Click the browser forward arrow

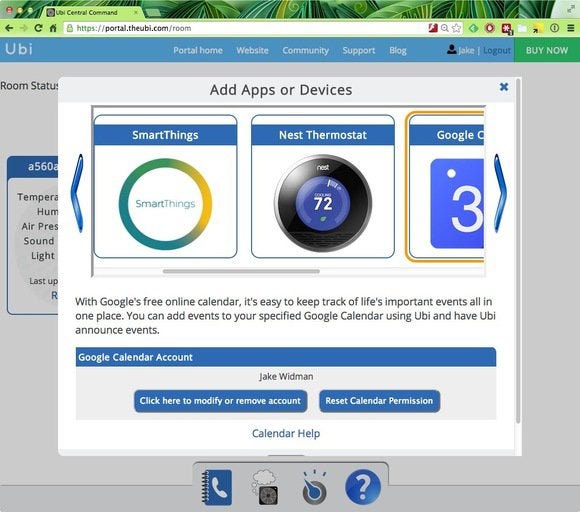[23, 28]
